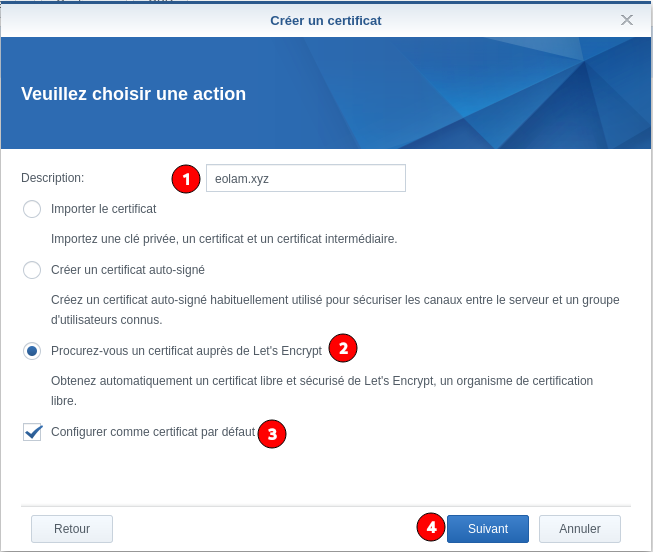Click the Description input field with eolam.xyz
This screenshot has width=653, height=552.
(305, 178)
